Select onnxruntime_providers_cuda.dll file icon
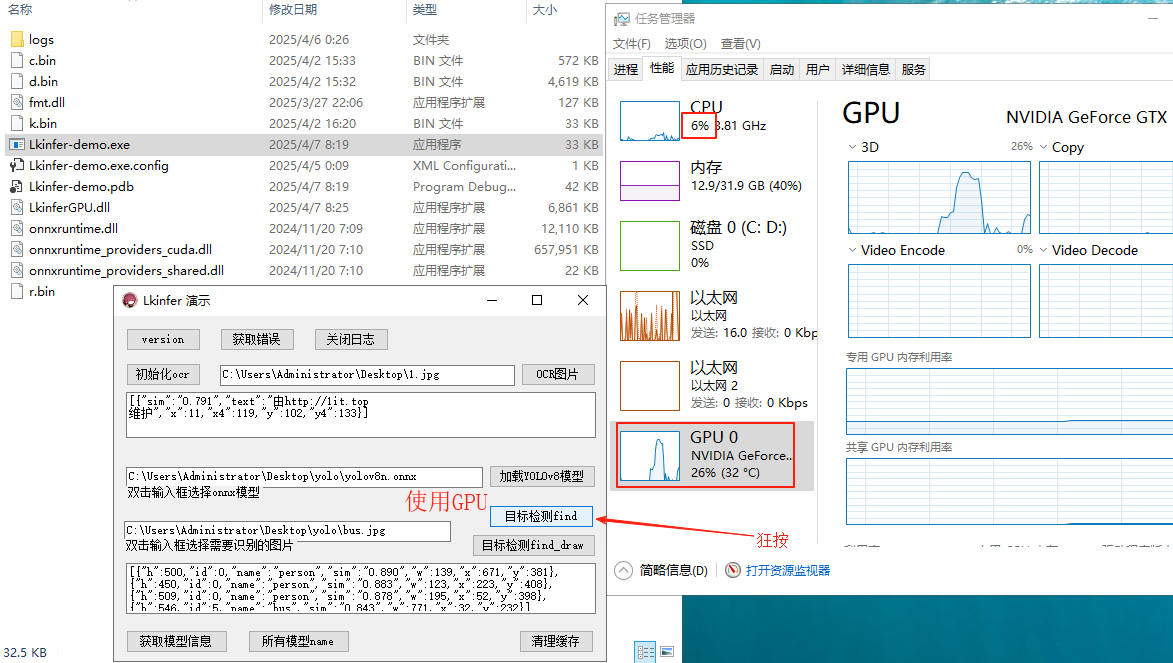1173x663 pixels. pyautogui.click(x=17, y=249)
